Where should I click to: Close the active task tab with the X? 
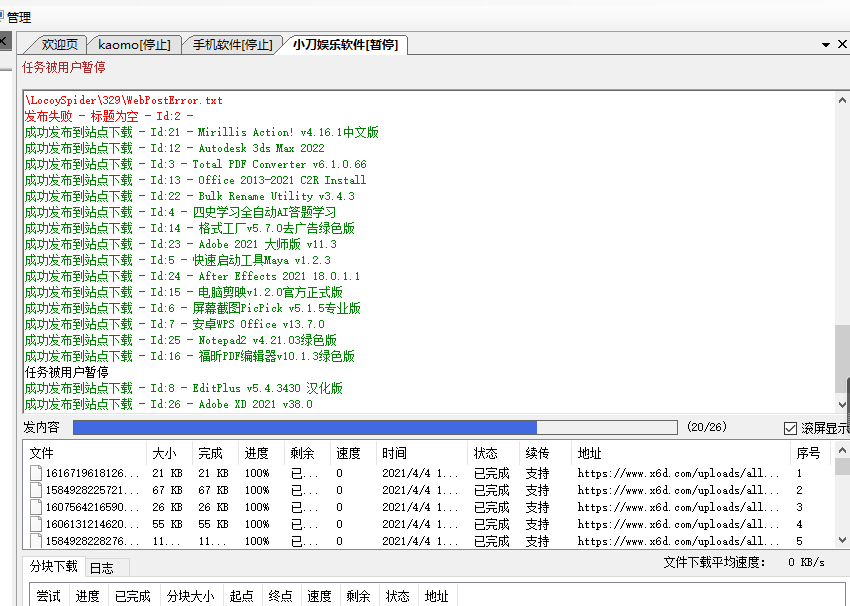[842, 44]
